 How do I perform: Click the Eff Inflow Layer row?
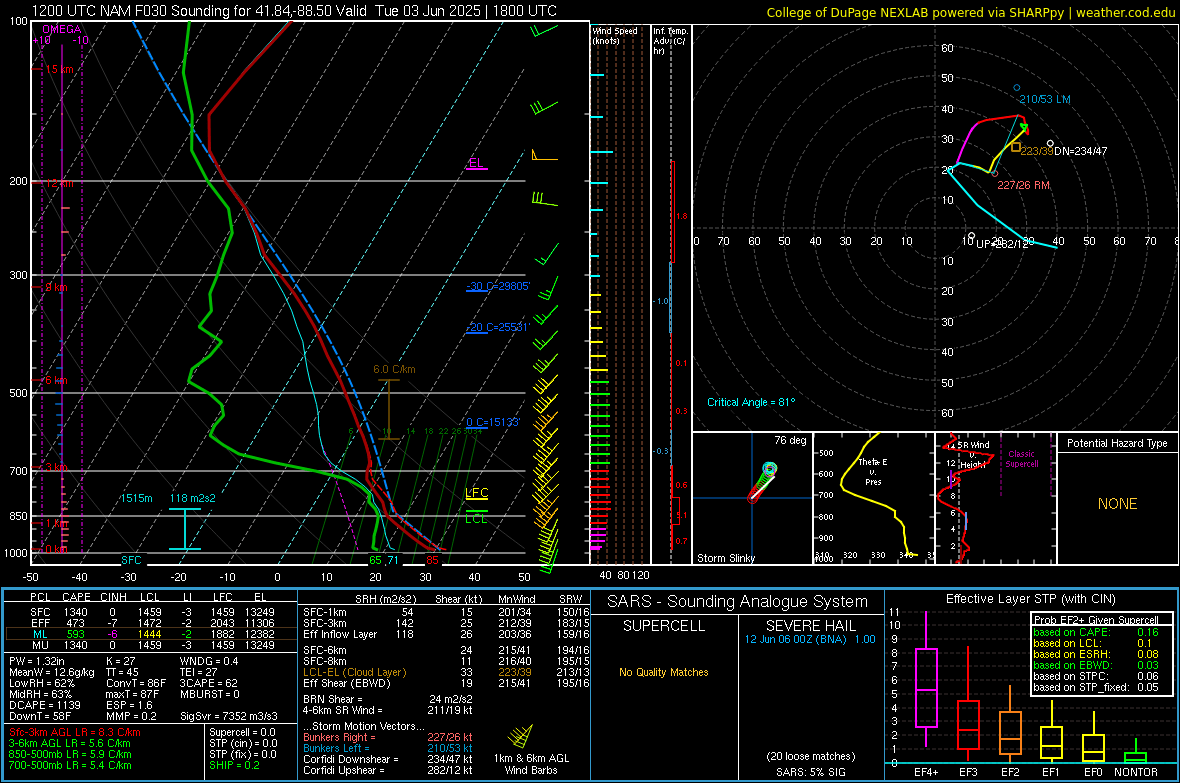pos(446,634)
